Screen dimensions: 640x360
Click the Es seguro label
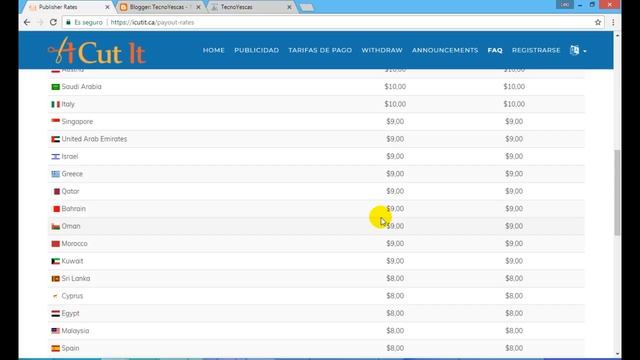(89, 22)
